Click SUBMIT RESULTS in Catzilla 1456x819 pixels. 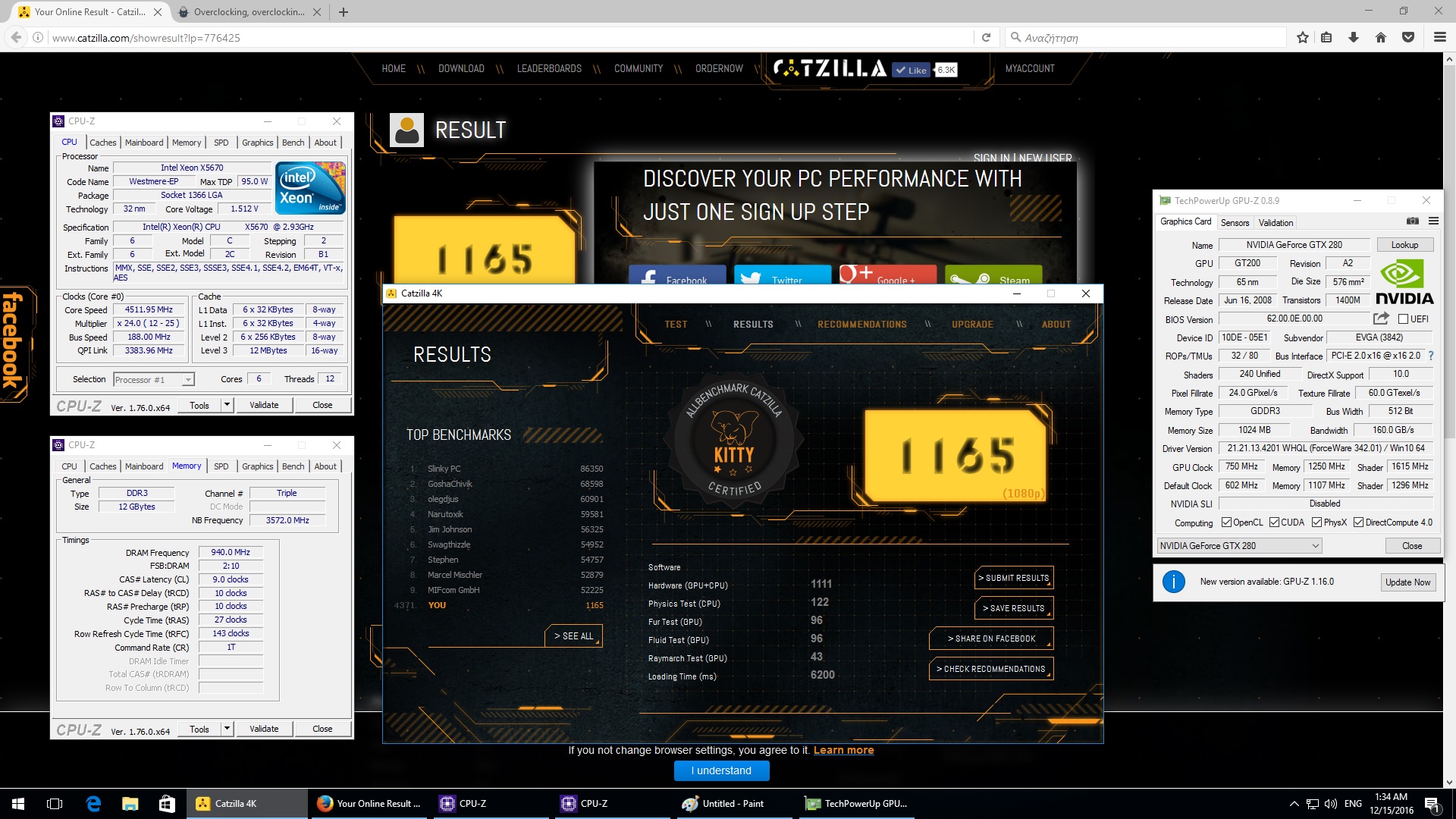click(x=1014, y=579)
